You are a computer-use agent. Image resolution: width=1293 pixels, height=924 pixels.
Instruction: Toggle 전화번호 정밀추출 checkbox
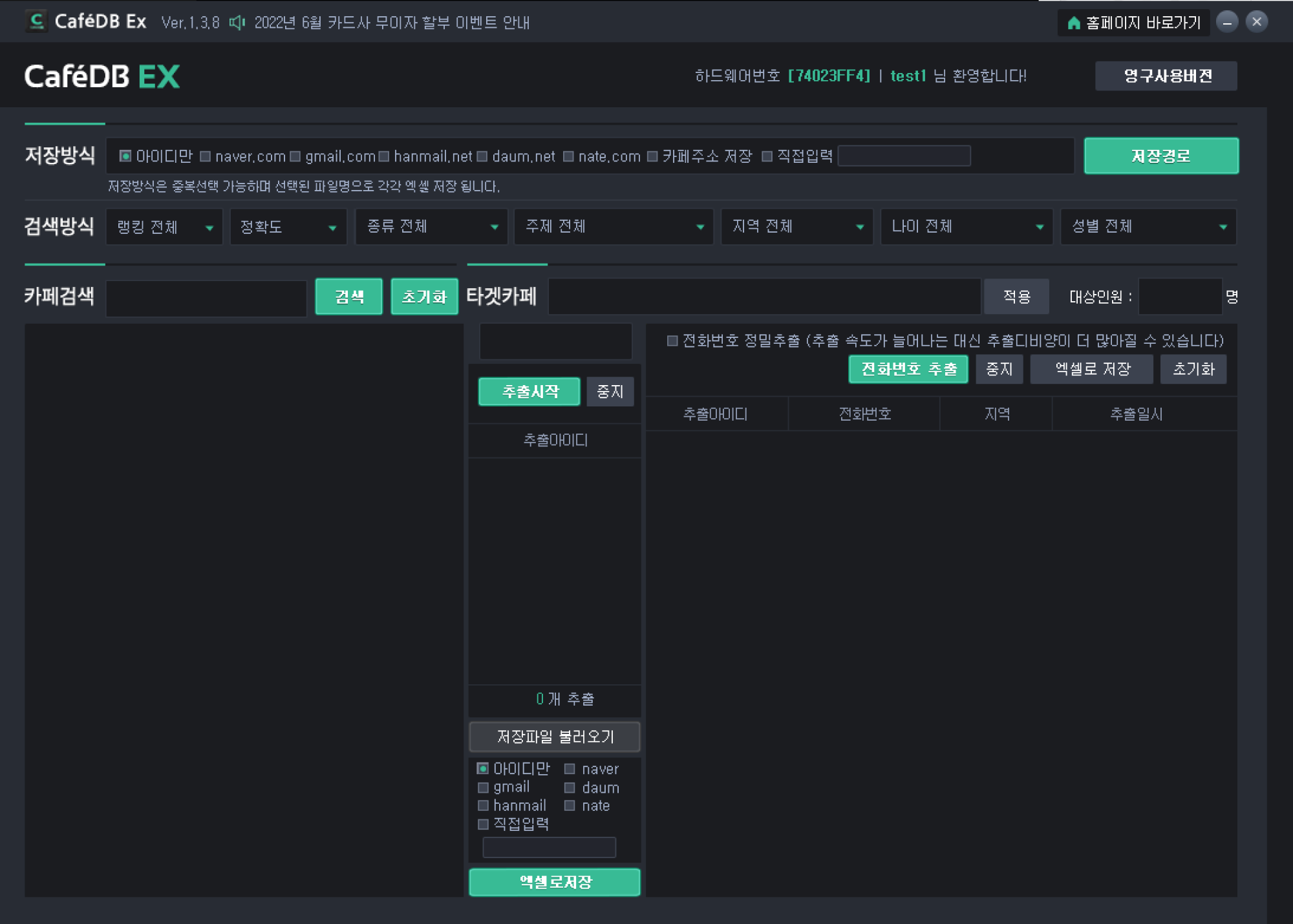(672, 341)
